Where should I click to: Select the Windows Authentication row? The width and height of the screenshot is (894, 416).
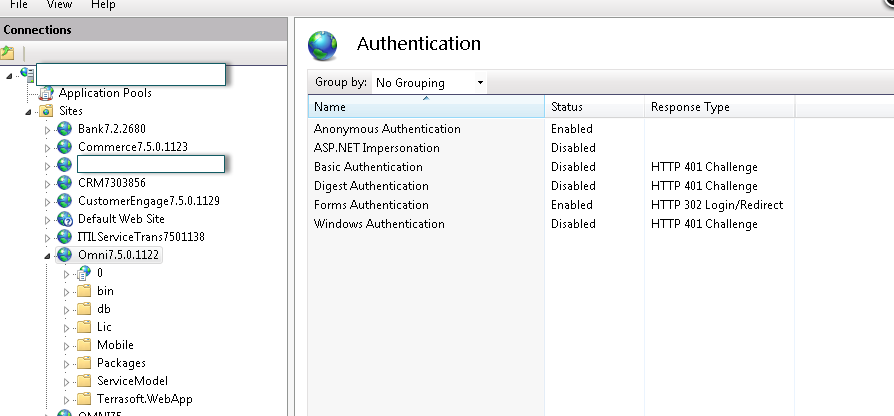click(379, 224)
